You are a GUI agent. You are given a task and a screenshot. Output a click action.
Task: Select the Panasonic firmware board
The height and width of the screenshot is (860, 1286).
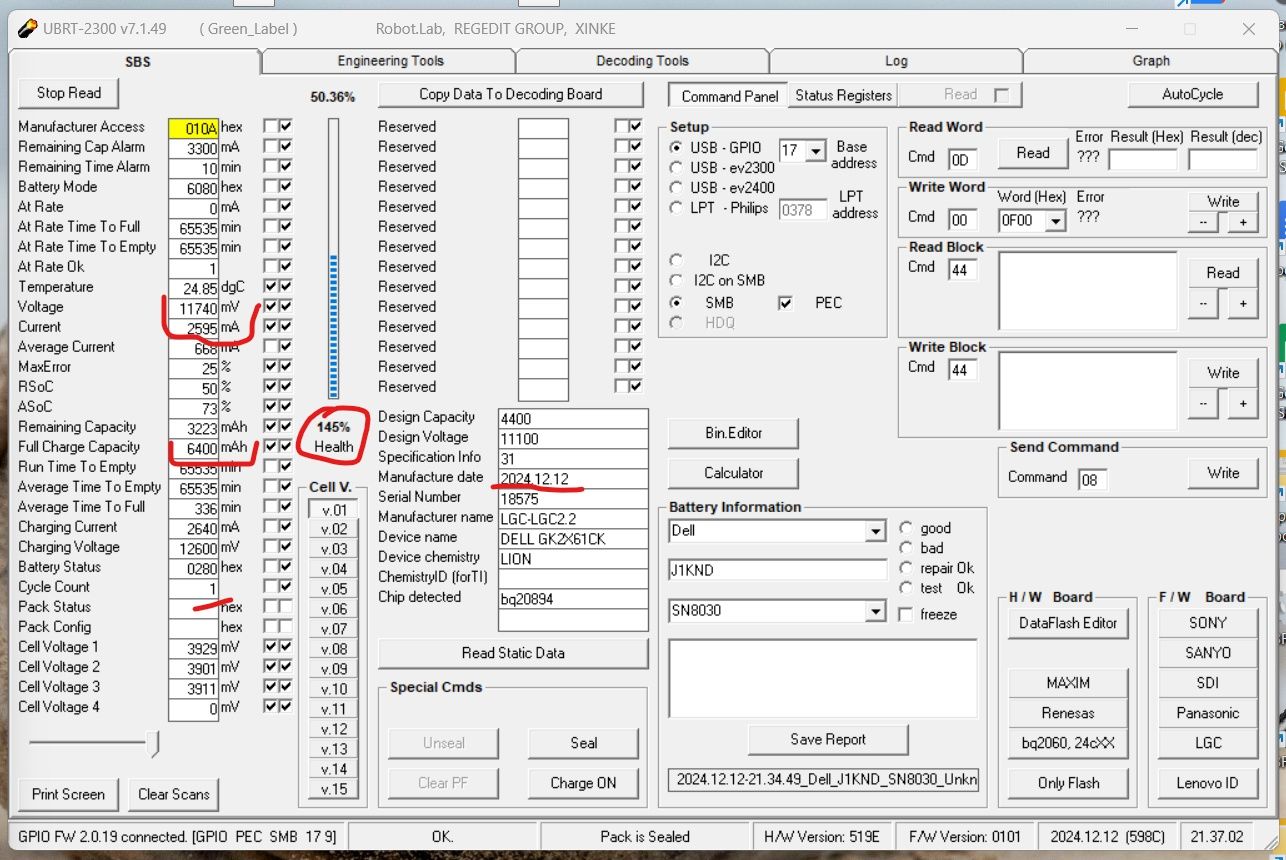click(x=1208, y=713)
